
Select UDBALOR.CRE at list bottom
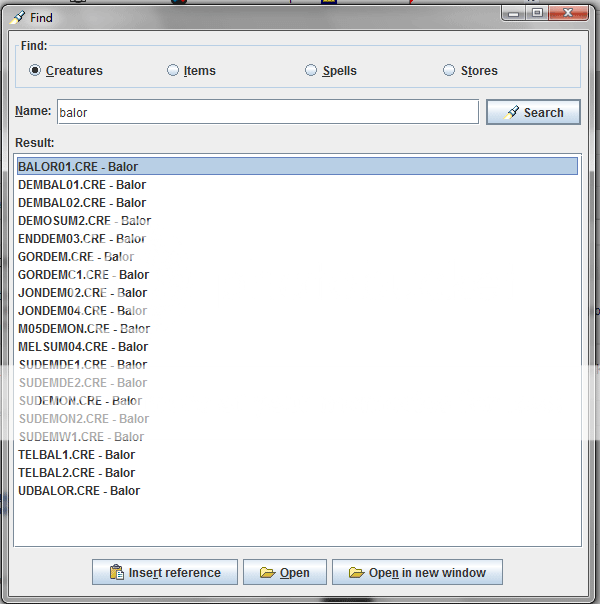click(79, 491)
